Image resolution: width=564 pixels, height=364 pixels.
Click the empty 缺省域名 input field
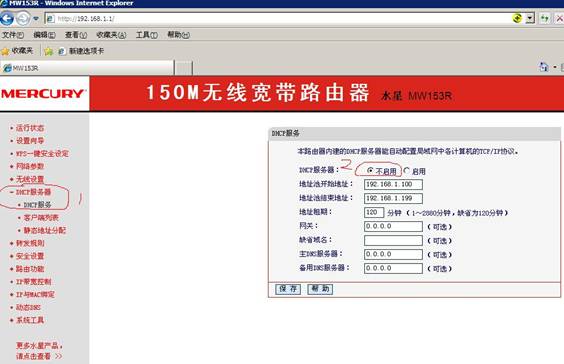[393, 240]
